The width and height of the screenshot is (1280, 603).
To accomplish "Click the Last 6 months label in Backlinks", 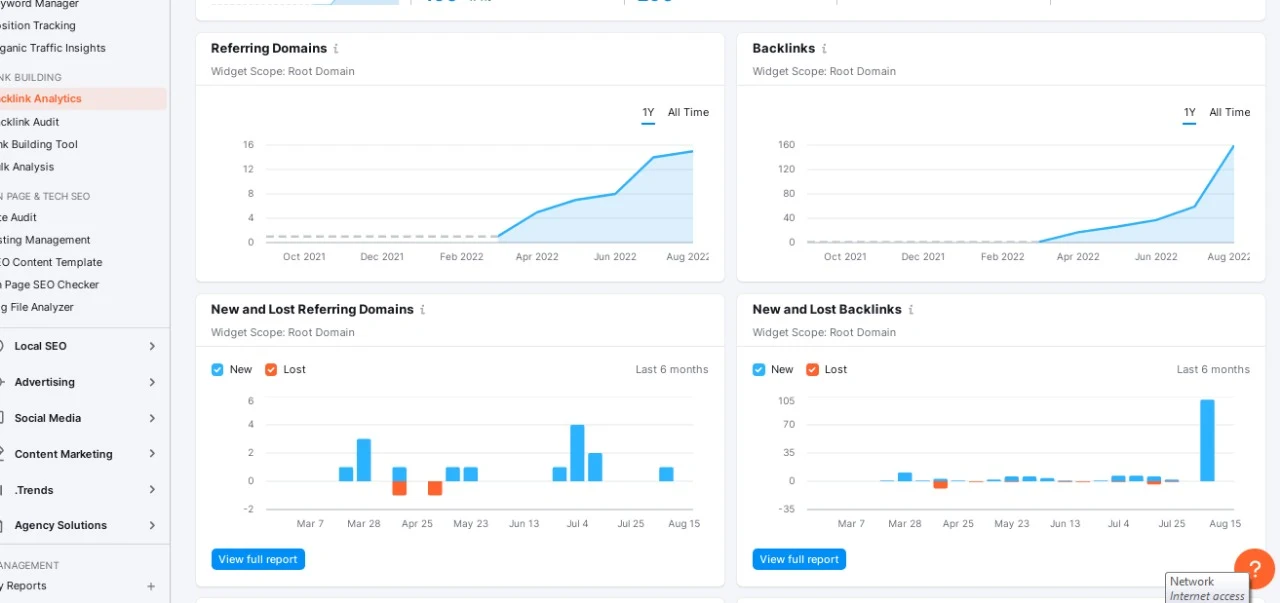I will point(1213,369).
